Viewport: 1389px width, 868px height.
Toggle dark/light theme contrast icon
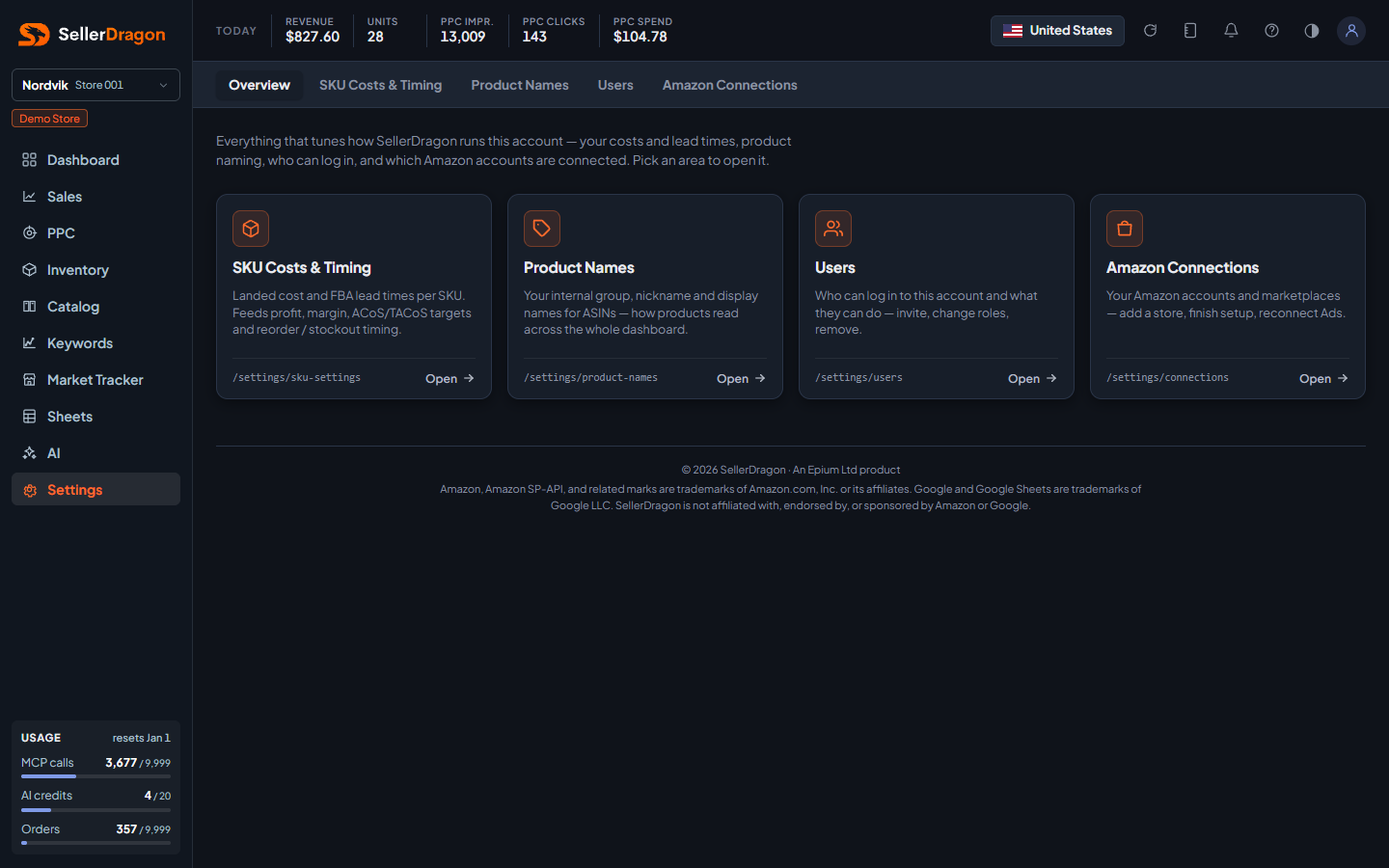click(x=1312, y=31)
